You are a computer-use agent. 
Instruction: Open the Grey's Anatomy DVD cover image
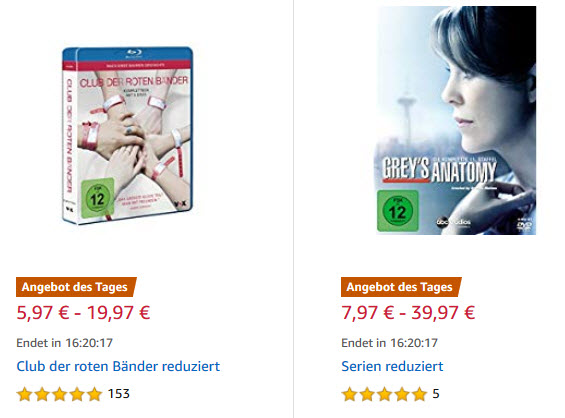pyautogui.click(x=456, y=120)
